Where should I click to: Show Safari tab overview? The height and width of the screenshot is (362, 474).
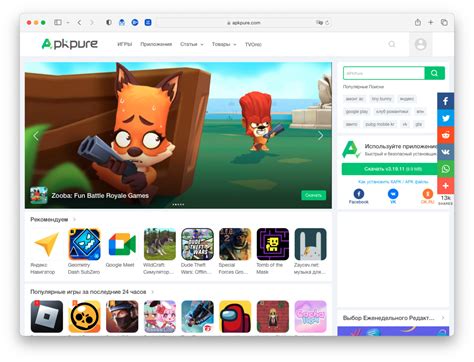click(x=444, y=22)
